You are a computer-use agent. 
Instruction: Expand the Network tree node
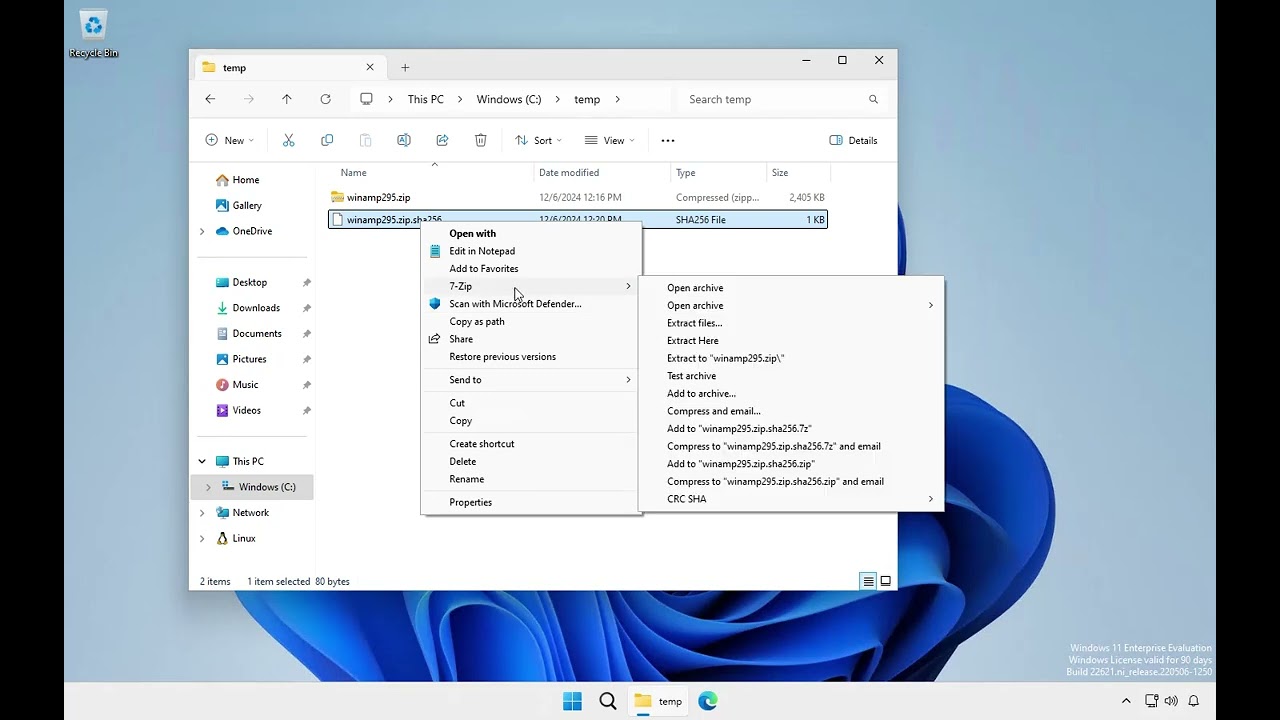[202, 512]
